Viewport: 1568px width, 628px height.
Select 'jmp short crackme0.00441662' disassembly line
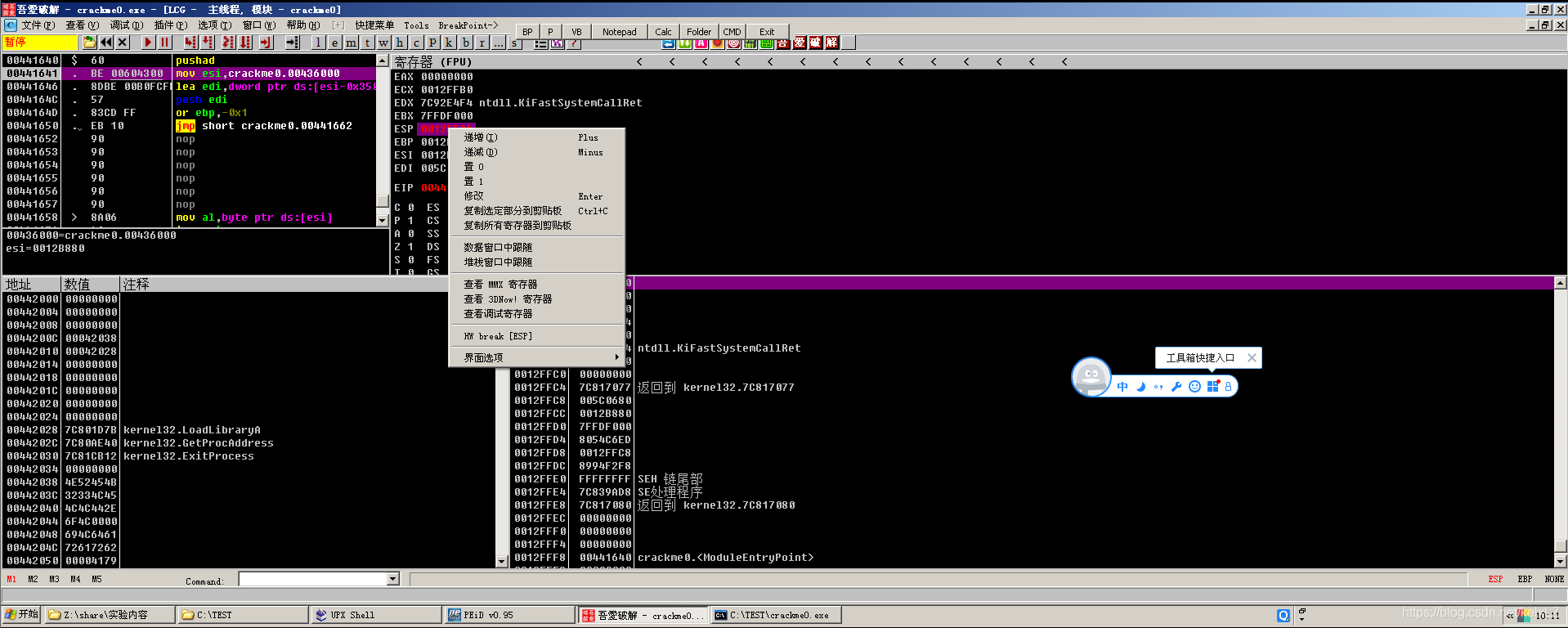coord(264,126)
